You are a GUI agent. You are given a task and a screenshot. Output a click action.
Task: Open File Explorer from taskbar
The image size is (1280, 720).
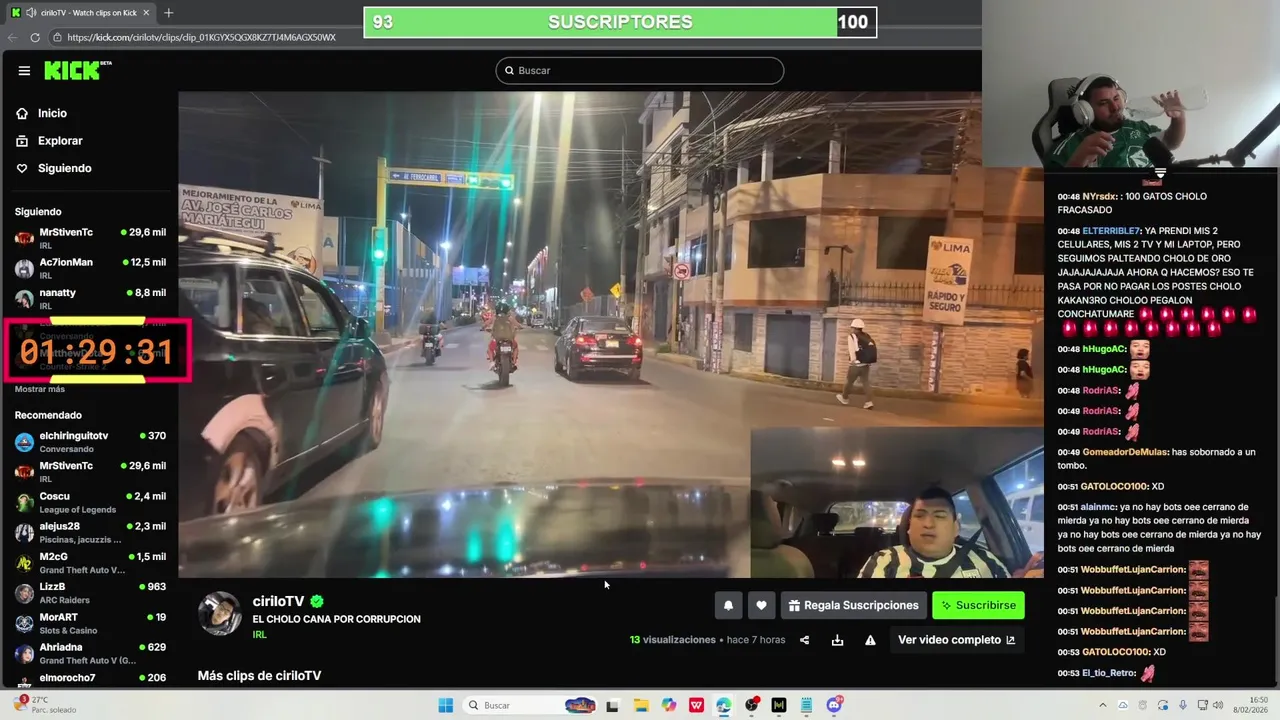click(x=641, y=705)
